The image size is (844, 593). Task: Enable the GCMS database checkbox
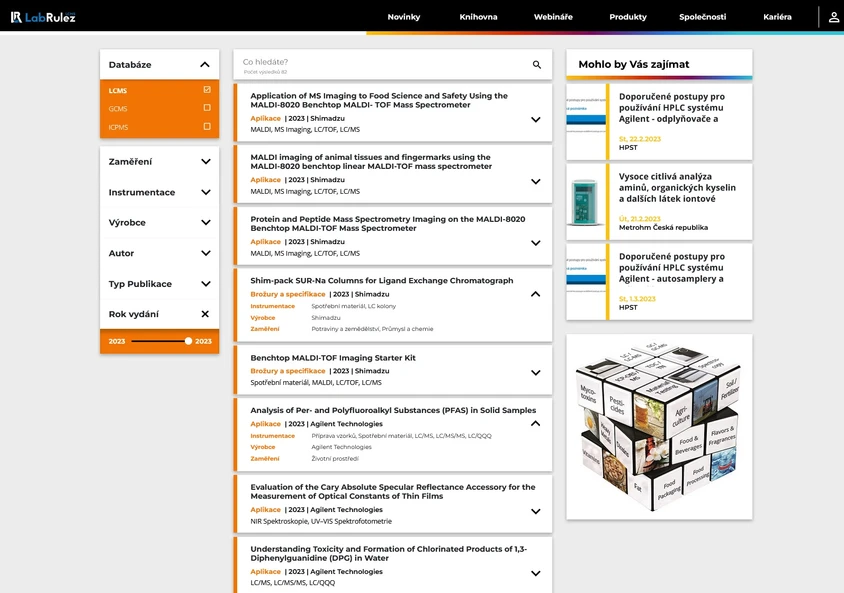207,108
